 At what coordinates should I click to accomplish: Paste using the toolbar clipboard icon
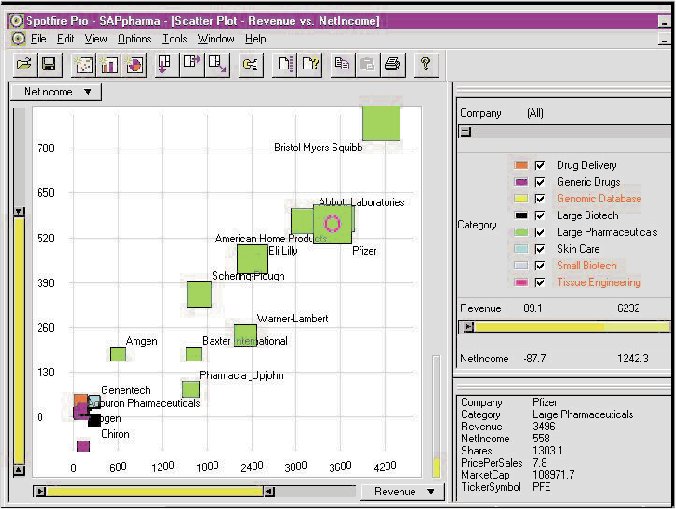[368, 65]
